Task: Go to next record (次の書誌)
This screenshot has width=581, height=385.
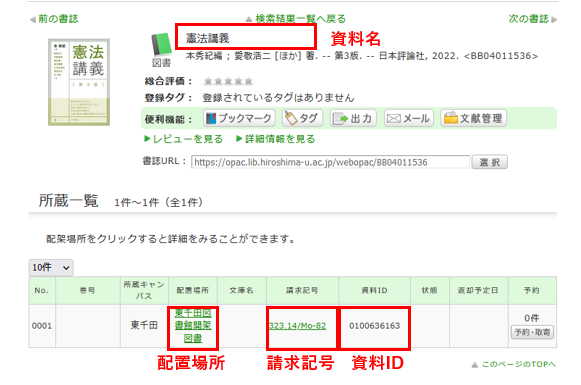Action: coord(532,19)
